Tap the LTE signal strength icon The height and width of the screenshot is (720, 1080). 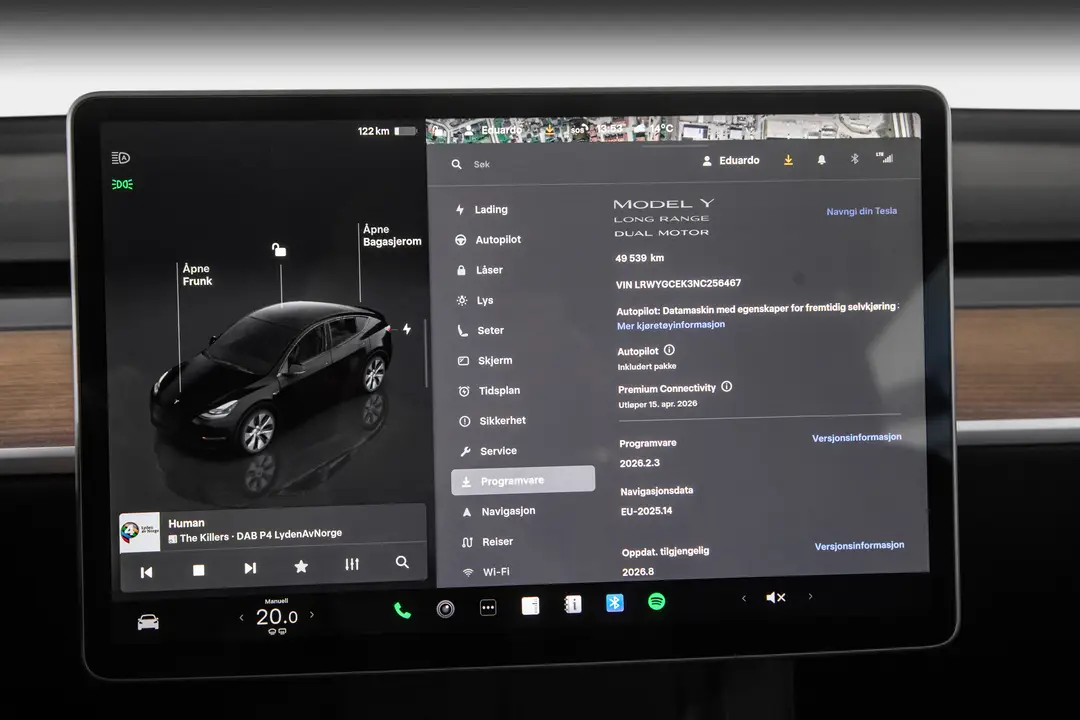(884, 158)
